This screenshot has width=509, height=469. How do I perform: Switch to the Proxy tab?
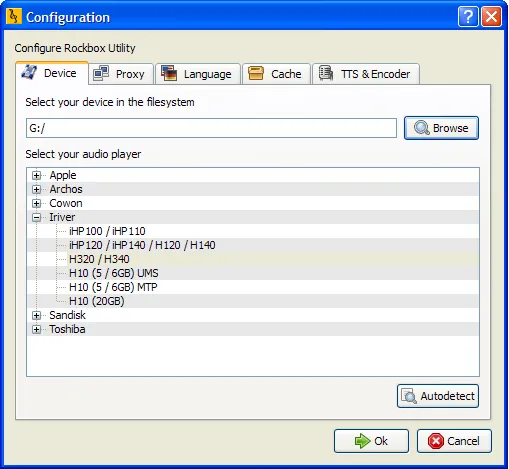pyautogui.click(x=121, y=74)
